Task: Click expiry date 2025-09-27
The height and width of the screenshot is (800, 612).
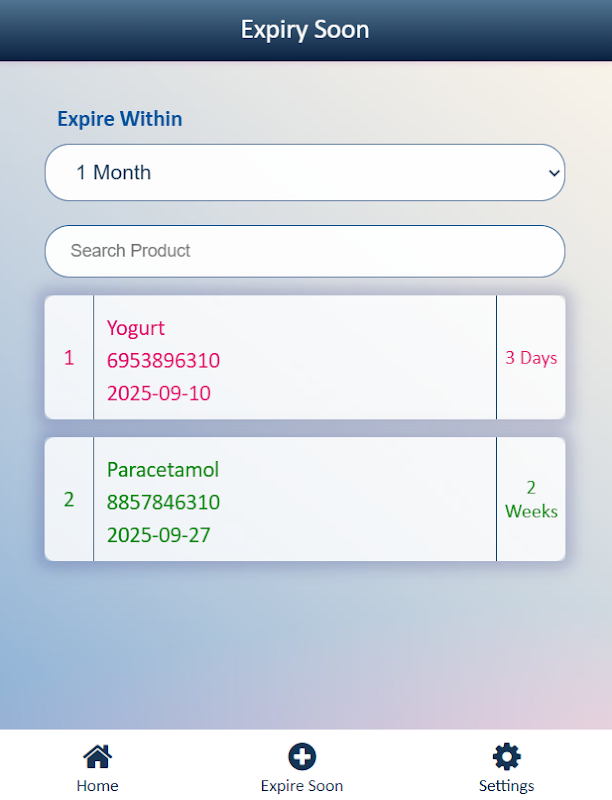Action: tap(159, 535)
